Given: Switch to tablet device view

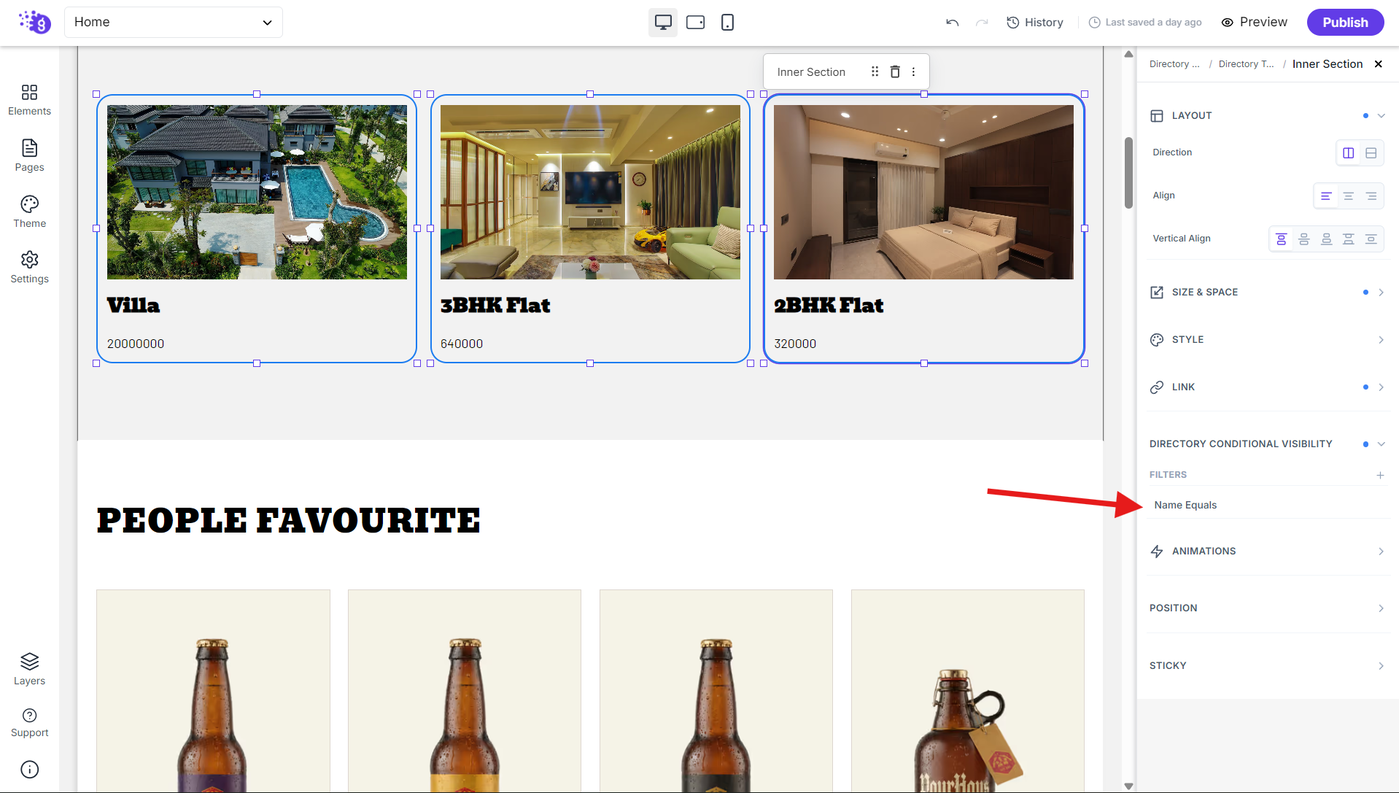Looking at the screenshot, I should (x=695, y=22).
